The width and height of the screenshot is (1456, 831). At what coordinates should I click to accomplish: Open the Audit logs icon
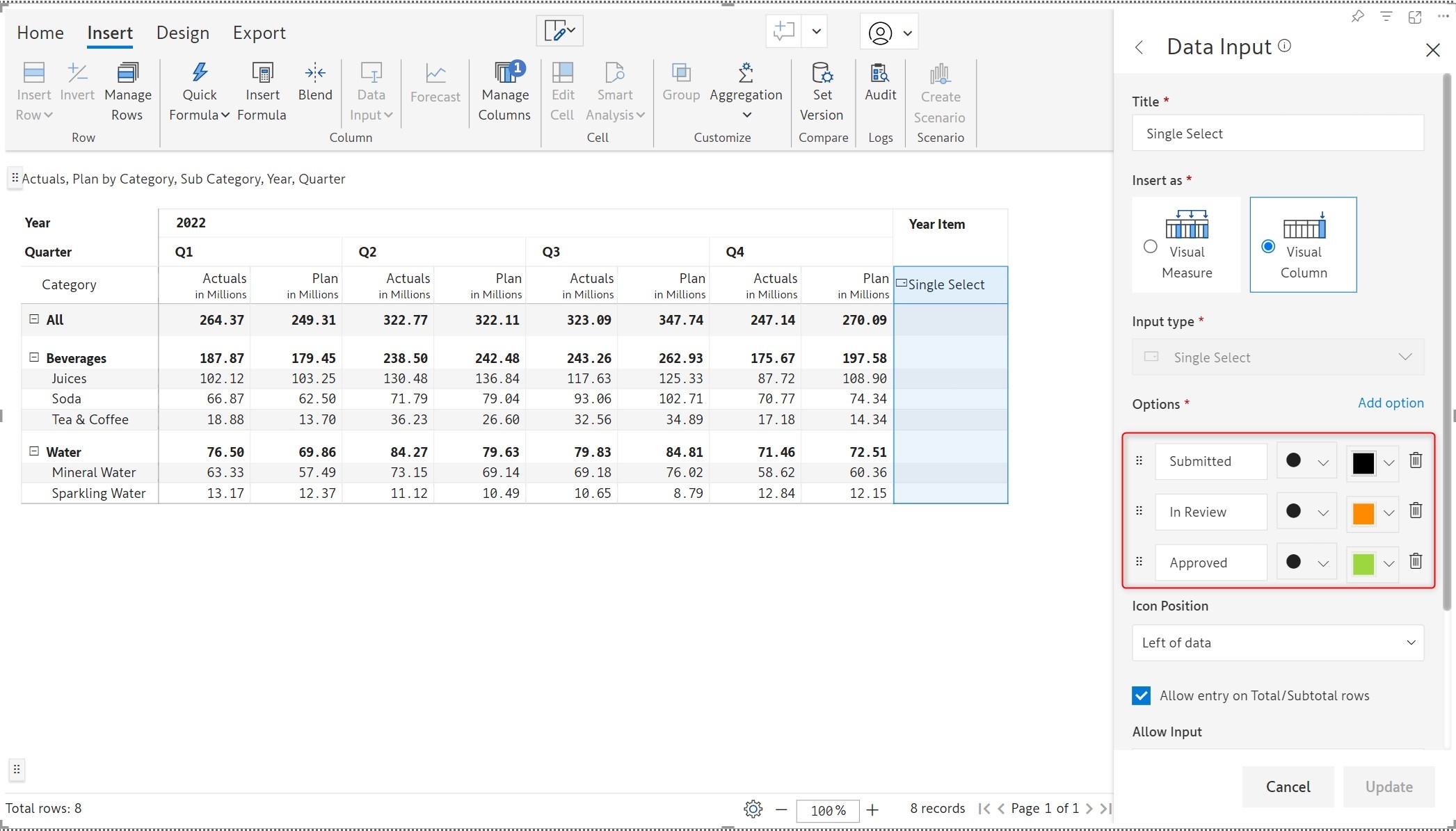point(880,72)
